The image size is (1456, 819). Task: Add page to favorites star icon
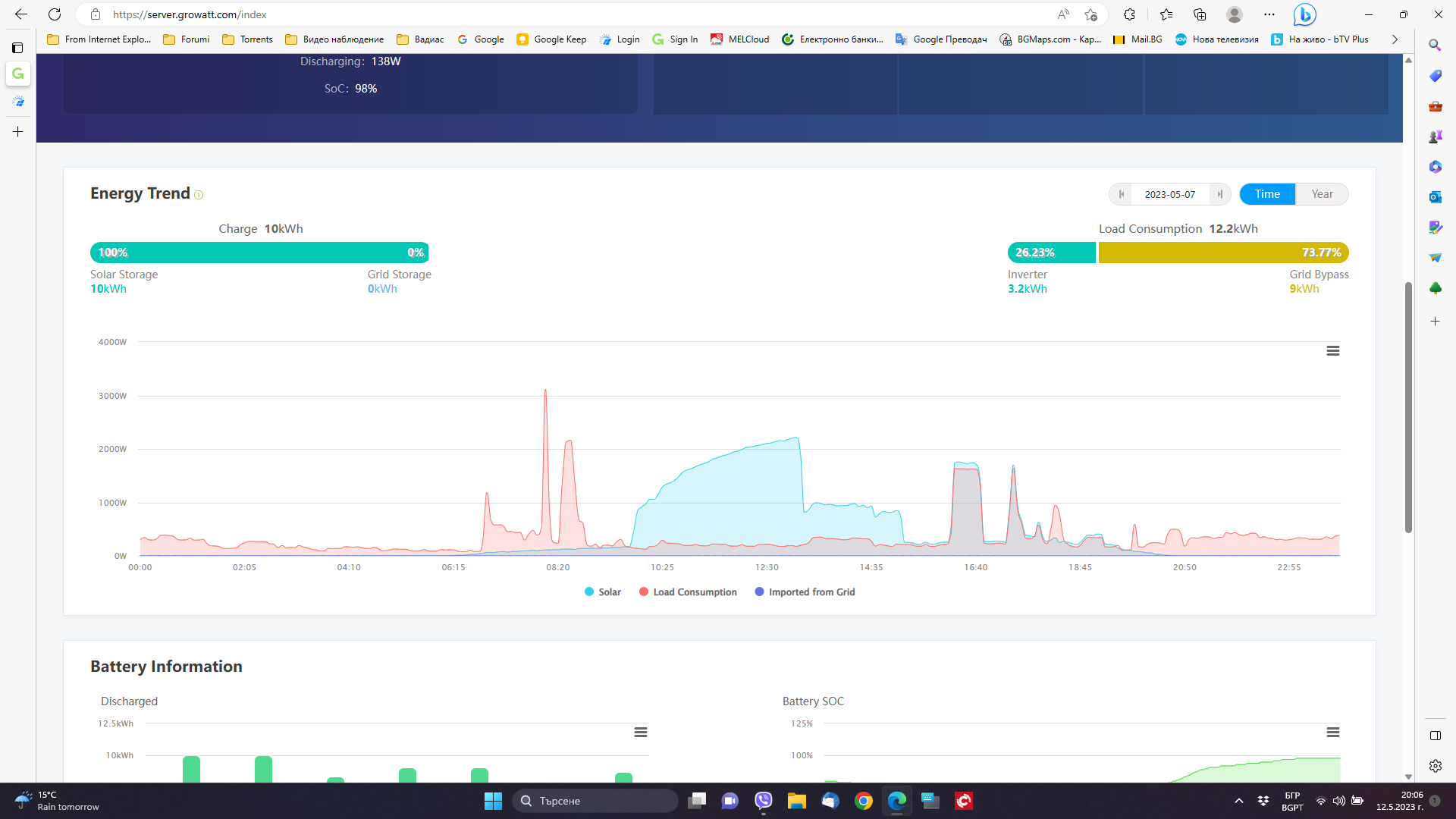(1090, 14)
